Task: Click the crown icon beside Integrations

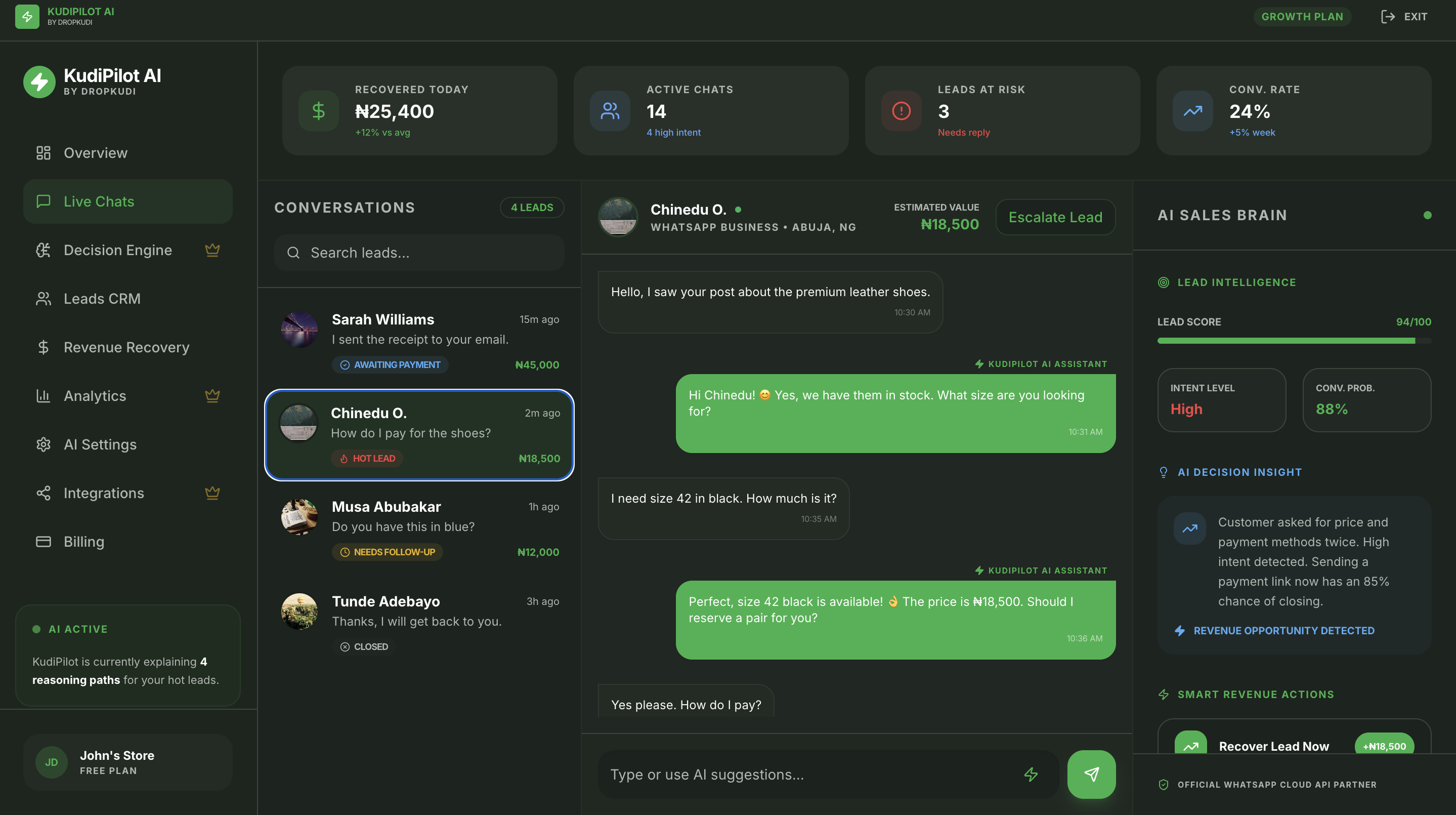Action: [212, 493]
